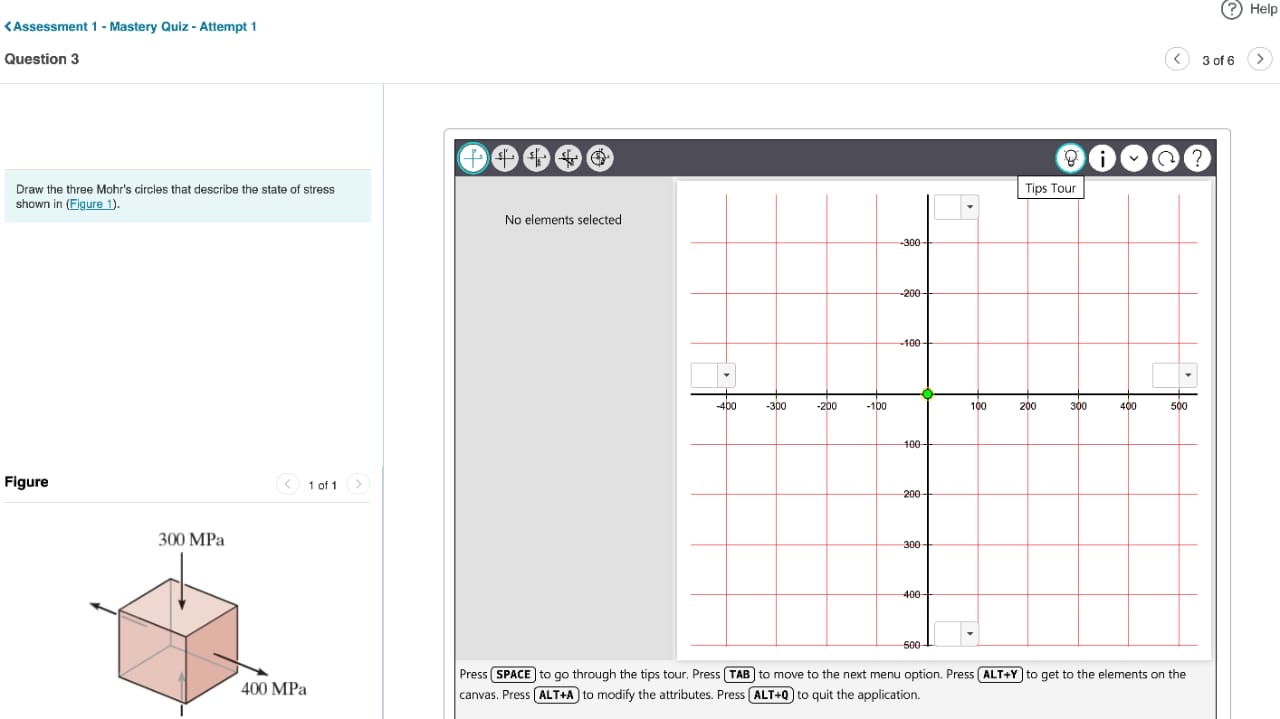Start the Tips Tour lightbulb icon

click(x=1070, y=158)
